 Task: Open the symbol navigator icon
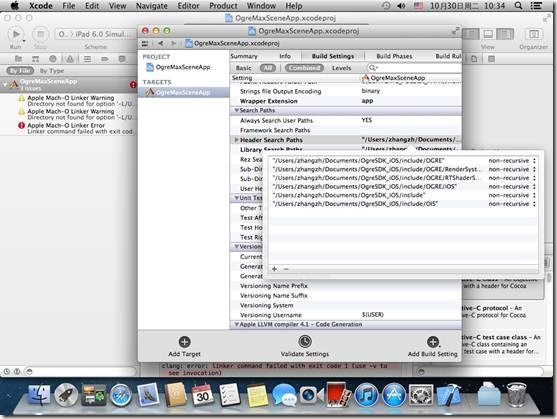(x=36, y=59)
